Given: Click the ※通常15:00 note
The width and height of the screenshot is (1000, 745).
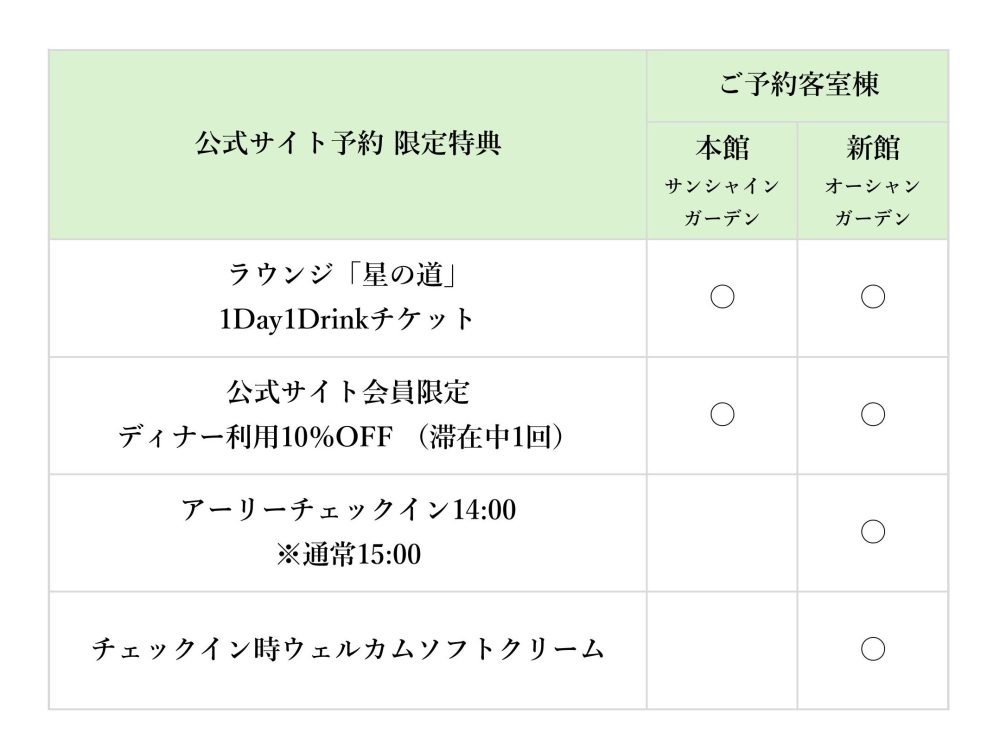Looking at the screenshot, I should (x=348, y=556).
